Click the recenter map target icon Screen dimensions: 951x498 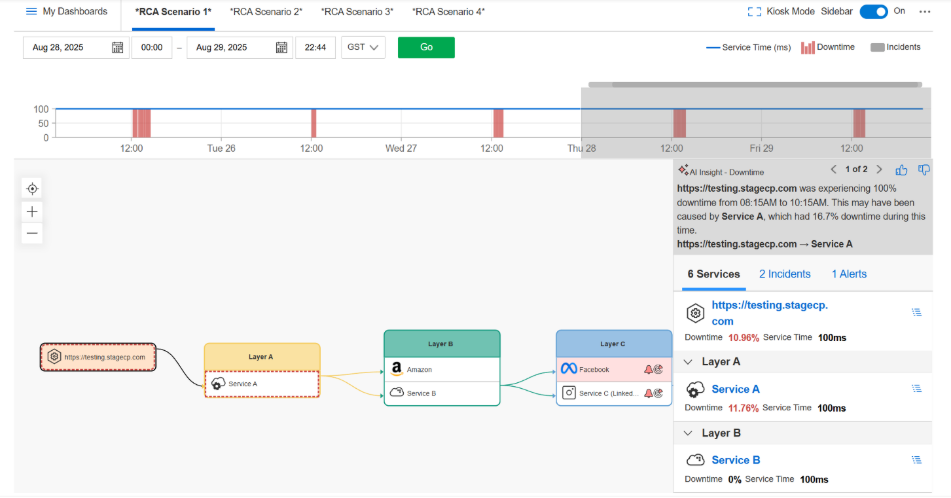[x=32, y=189]
